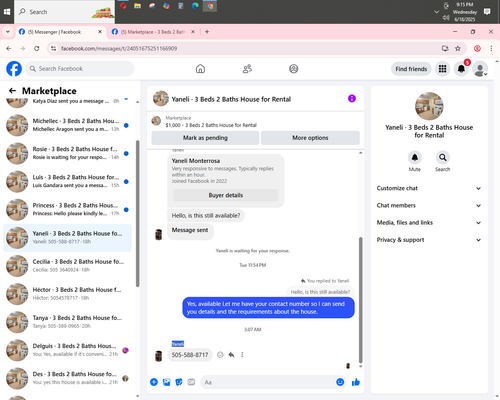Open the Rosie conversation
Viewport: 500px width, 400px height.
click(67, 153)
